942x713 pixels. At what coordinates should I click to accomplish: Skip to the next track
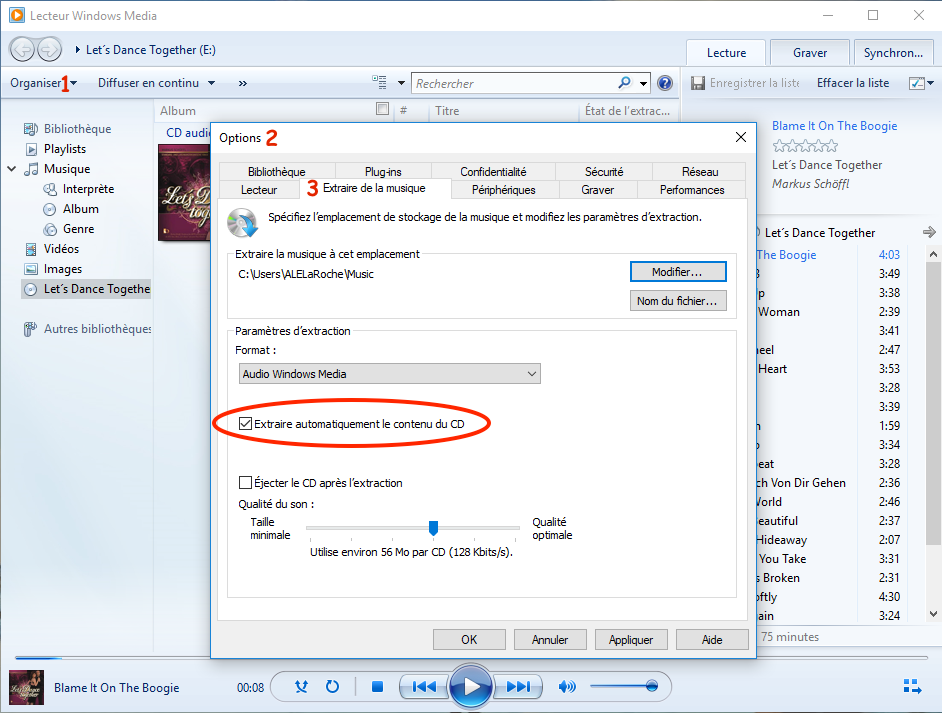tap(518, 687)
